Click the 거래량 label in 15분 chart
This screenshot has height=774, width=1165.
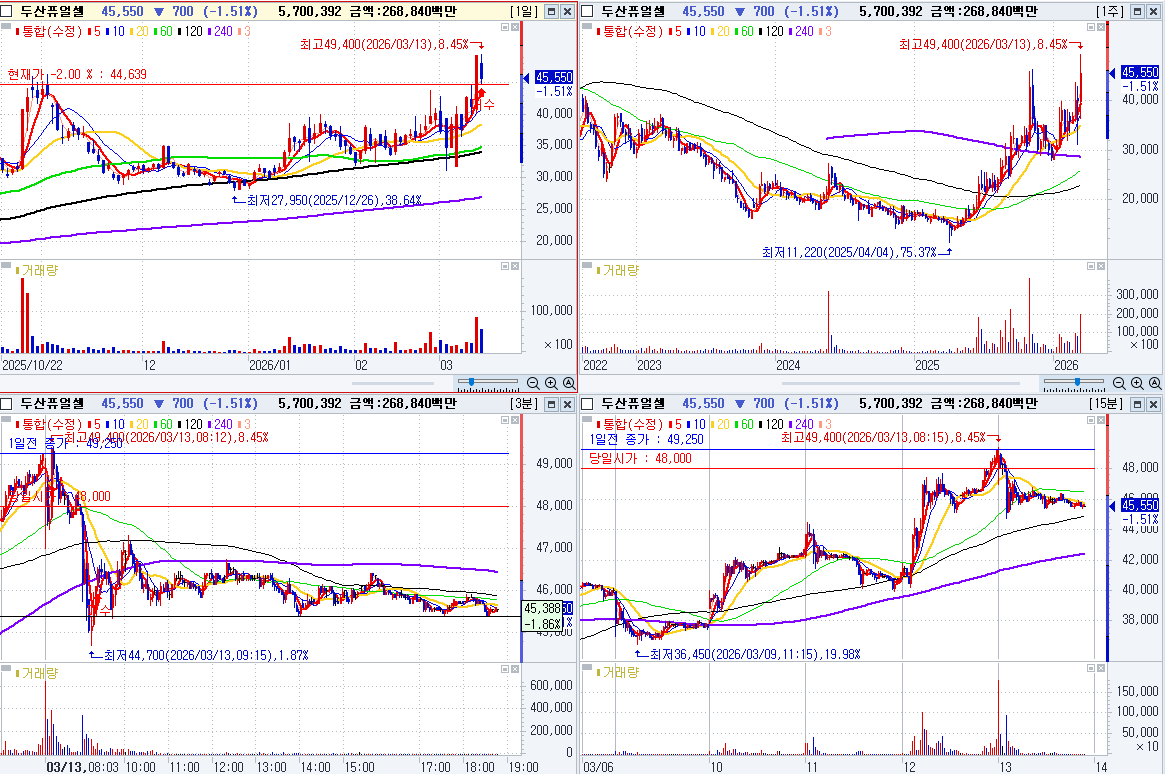point(620,673)
